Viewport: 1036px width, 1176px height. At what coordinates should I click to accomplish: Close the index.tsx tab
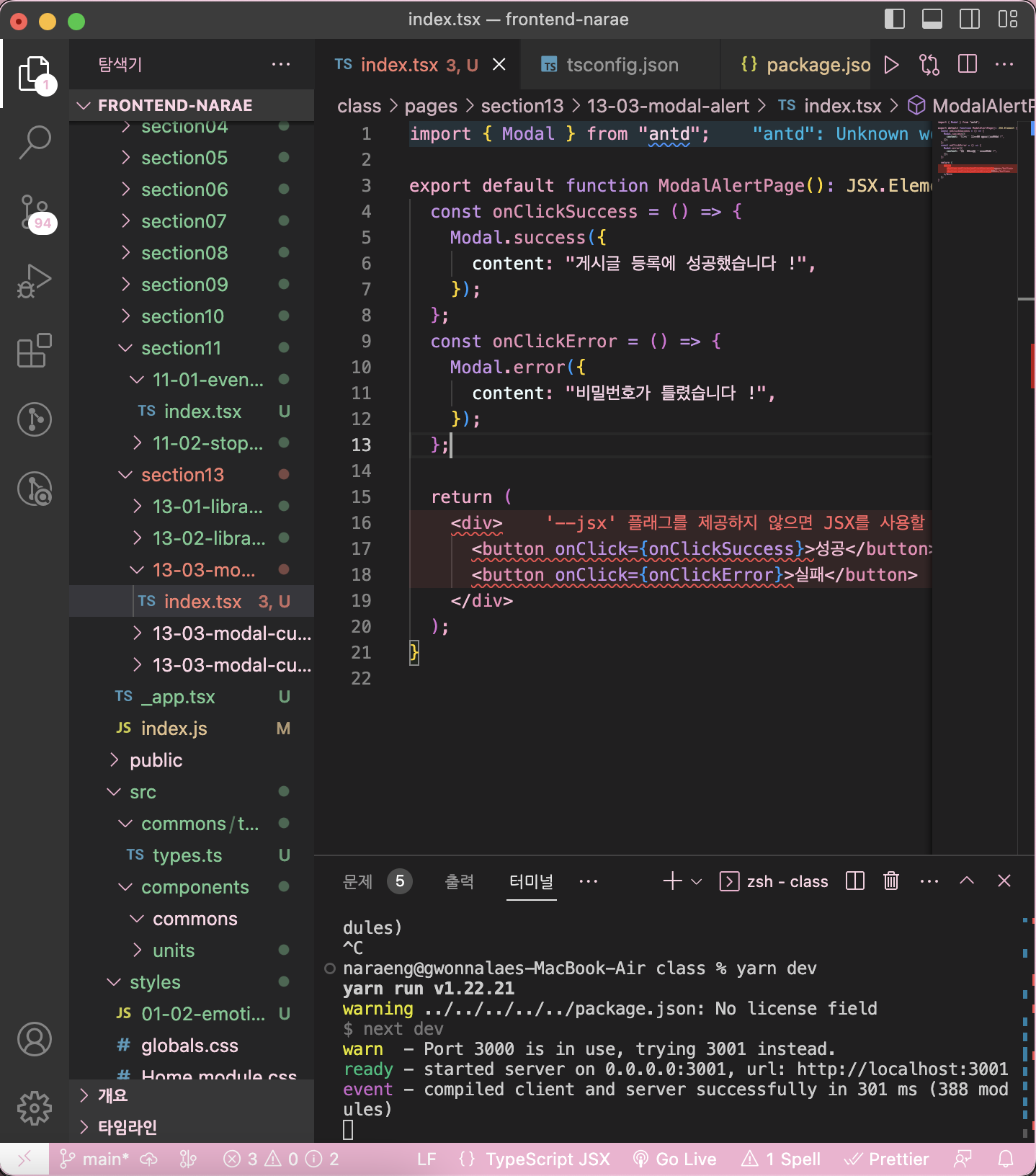click(x=499, y=65)
